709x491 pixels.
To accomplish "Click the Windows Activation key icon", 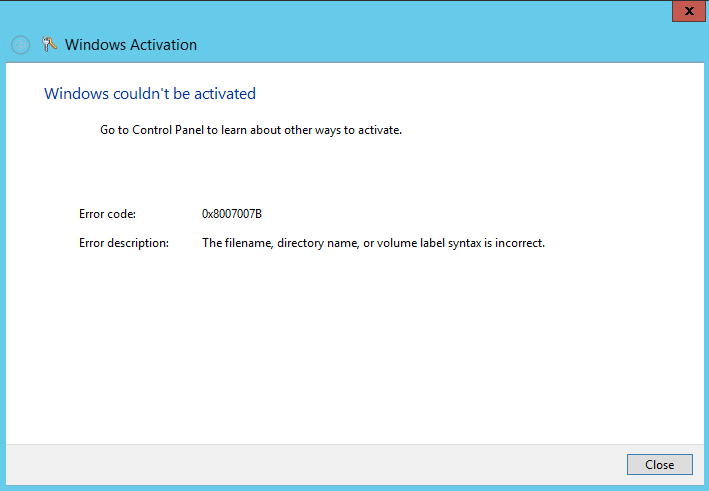I will point(50,44).
